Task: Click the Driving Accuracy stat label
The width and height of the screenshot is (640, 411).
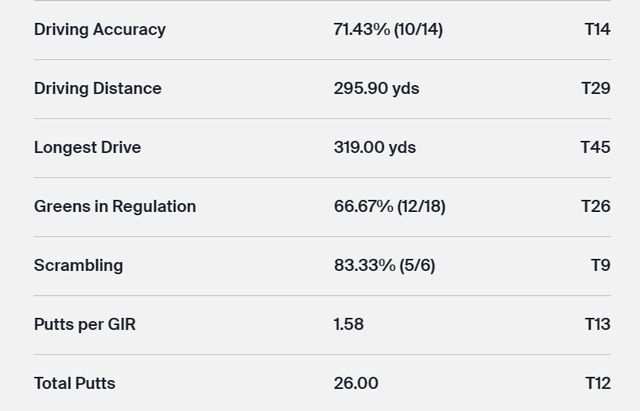Action: (x=100, y=29)
